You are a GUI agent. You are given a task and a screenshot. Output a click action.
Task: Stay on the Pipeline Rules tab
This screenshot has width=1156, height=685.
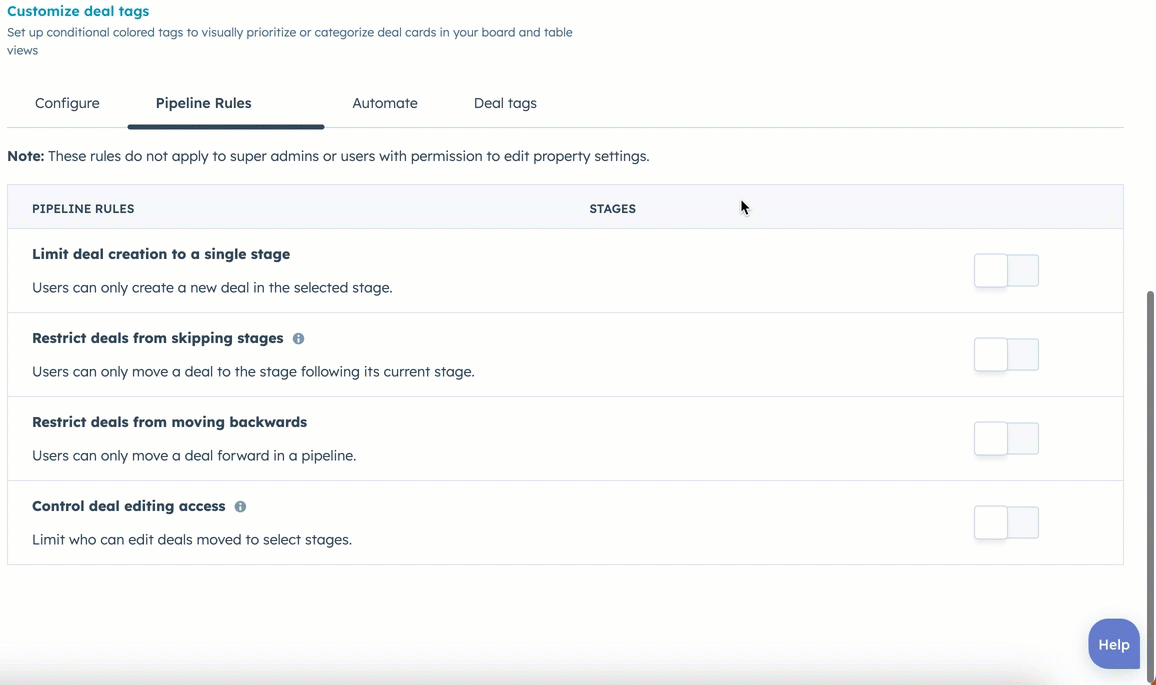(203, 103)
